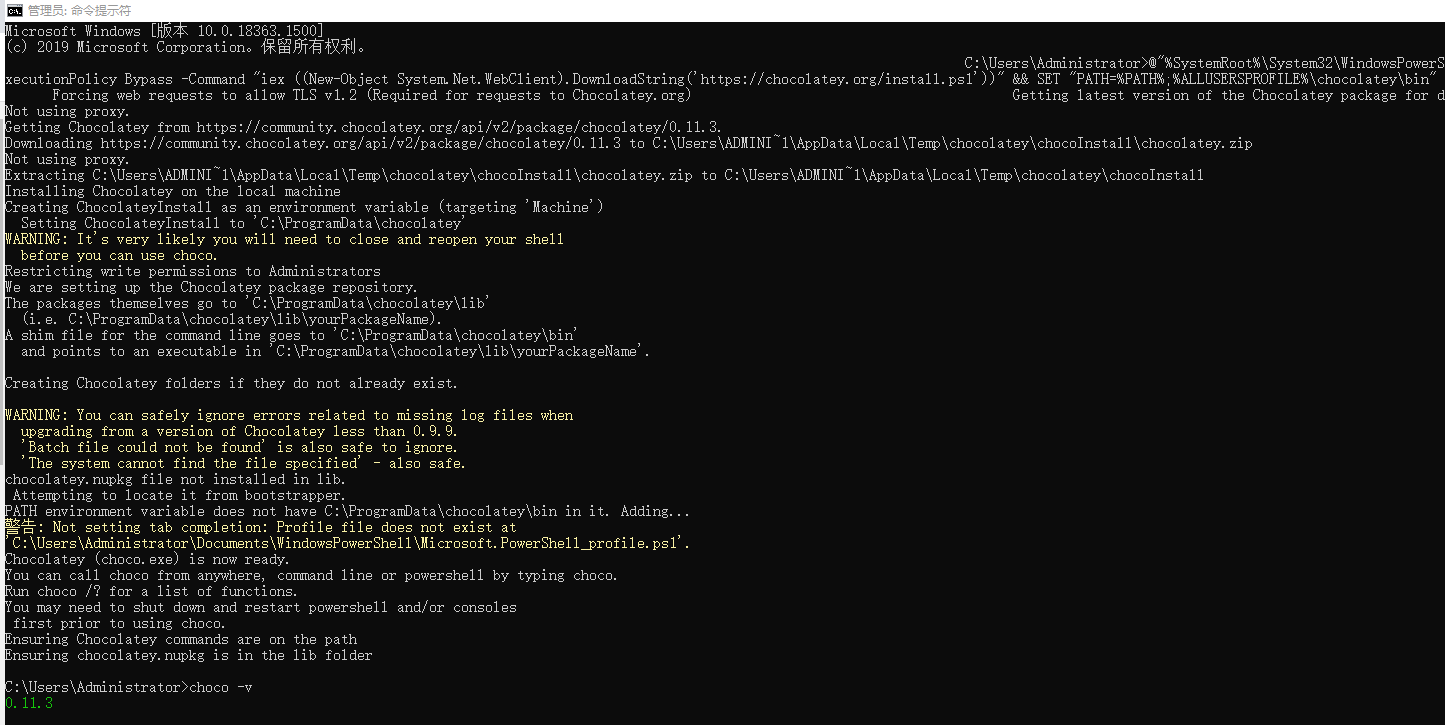
Task: Click the 'Restricting write permissions to Administrators' line
Action: (192, 271)
